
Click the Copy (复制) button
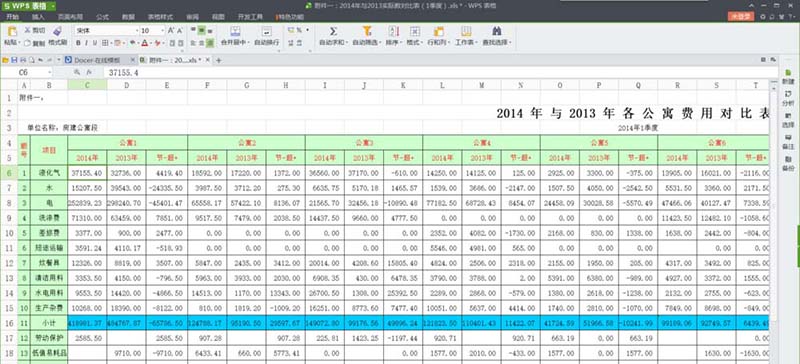(35, 43)
